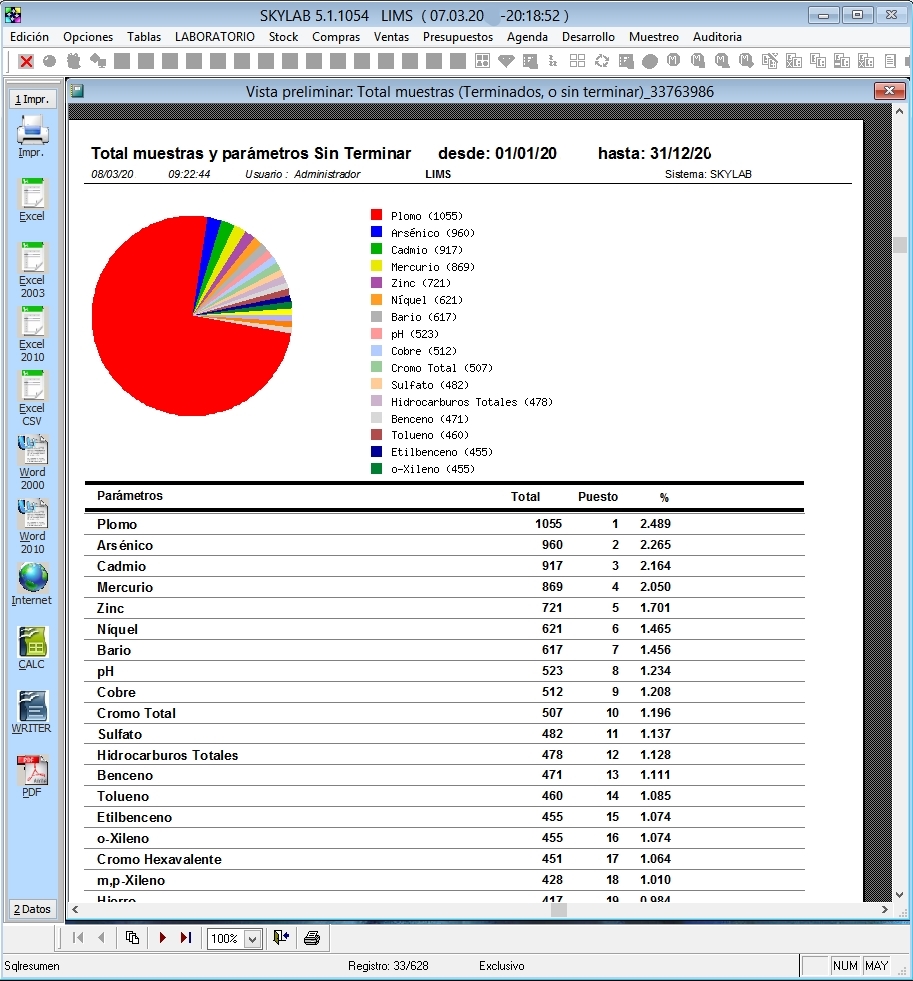Click the red X toolbar button
This screenshot has width=913, height=981.
click(x=26, y=61)
